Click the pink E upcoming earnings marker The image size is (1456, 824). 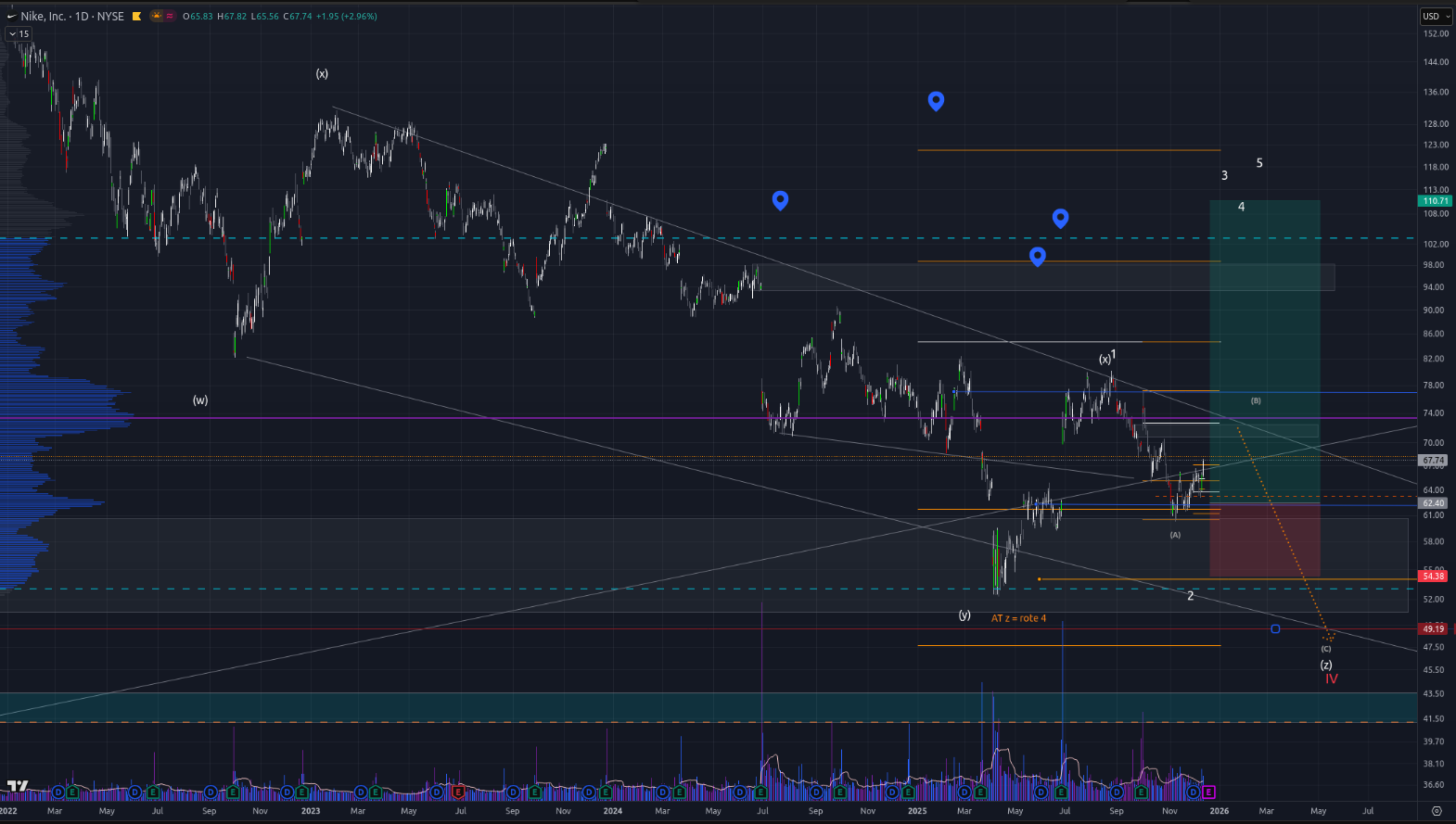tap(1208, 792)
